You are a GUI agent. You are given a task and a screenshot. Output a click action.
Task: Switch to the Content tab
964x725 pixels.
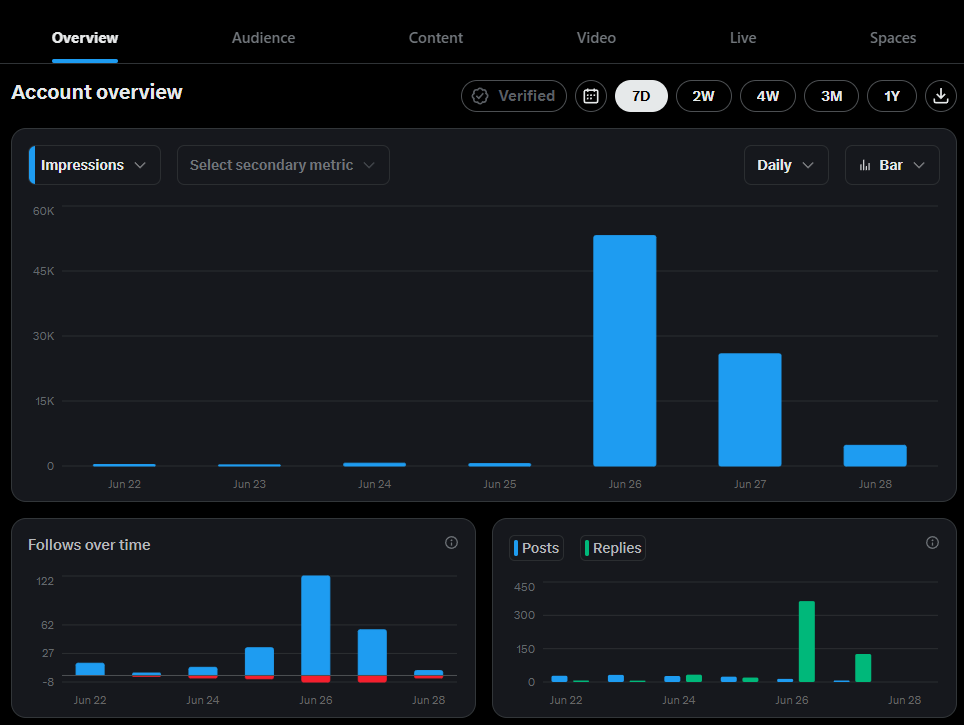[436, 38]
